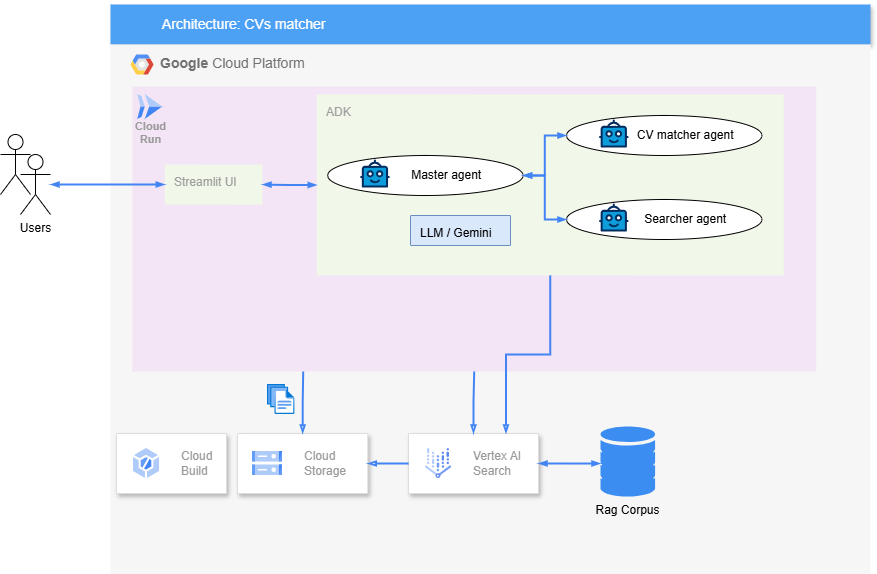Click the Vertex AI Search funnel icon
The image size is (877, 574).
click(438, 463)
